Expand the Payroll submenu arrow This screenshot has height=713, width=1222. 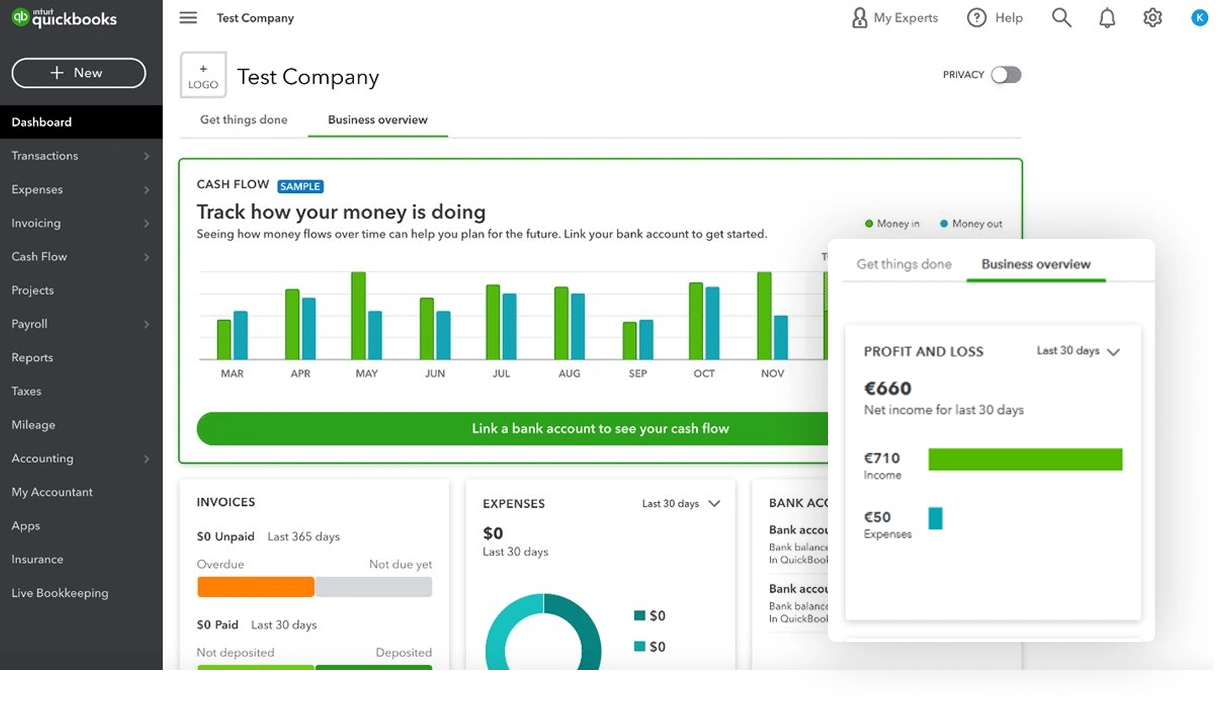click(x=147, y=324)
